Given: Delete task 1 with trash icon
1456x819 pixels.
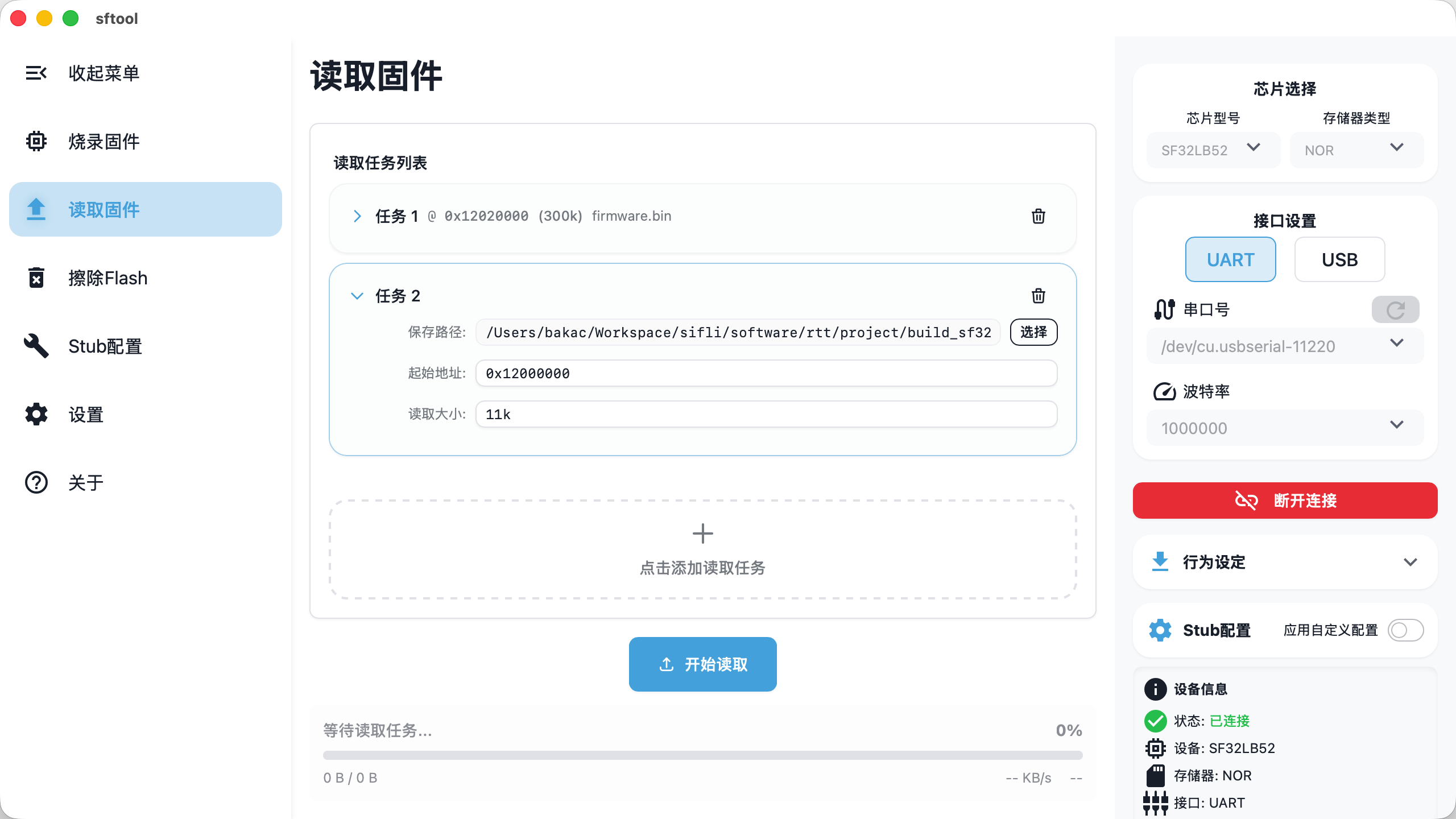Looking at the screenshot, I should point(1038,216).
